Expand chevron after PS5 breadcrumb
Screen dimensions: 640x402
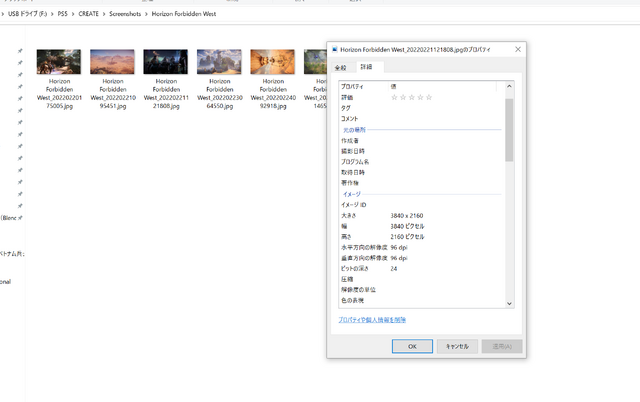coord(73,14)
